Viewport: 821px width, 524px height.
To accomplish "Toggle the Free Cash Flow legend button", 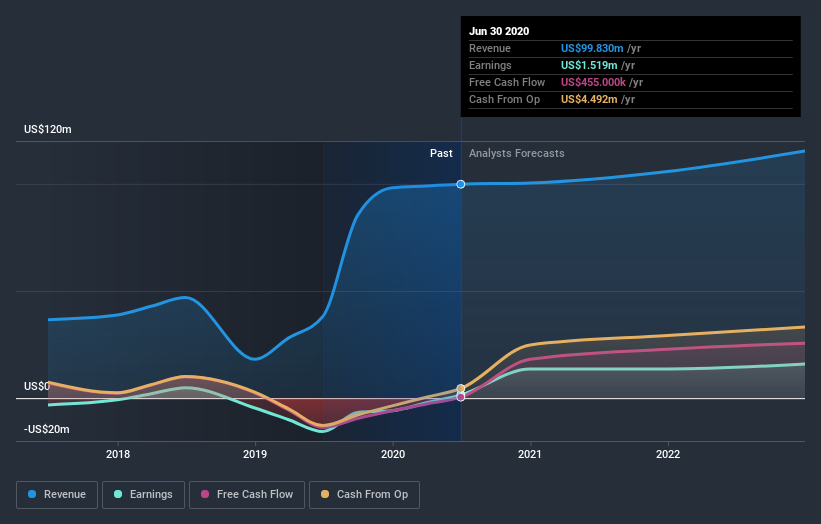I will [247, 495].
